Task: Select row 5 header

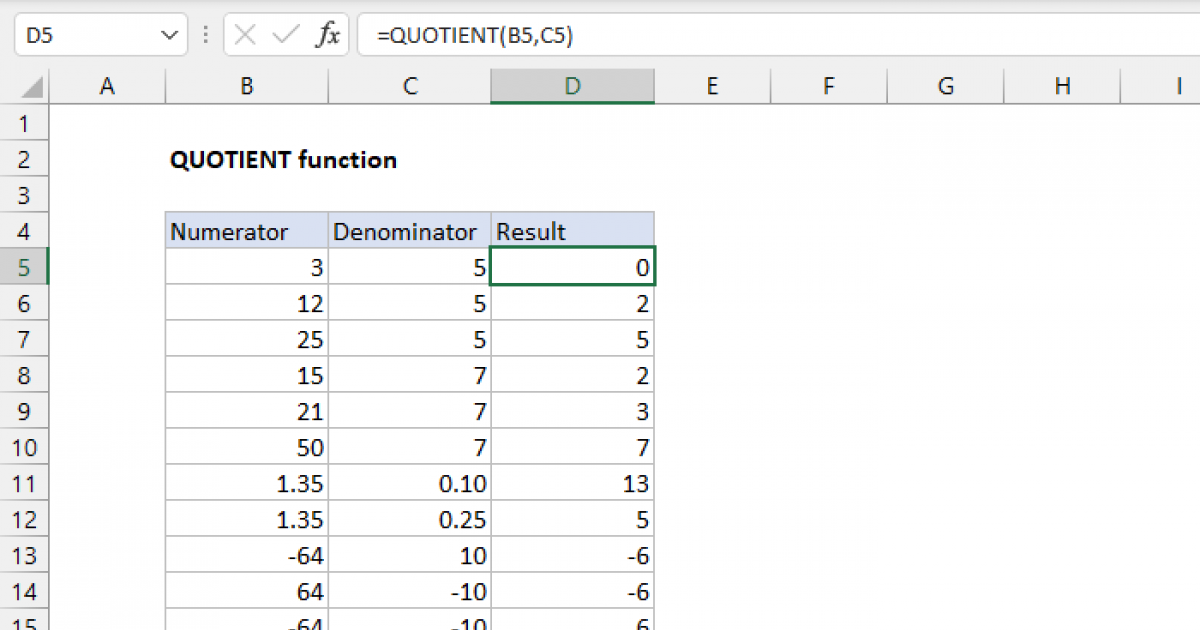Action: tap(25, 268)
